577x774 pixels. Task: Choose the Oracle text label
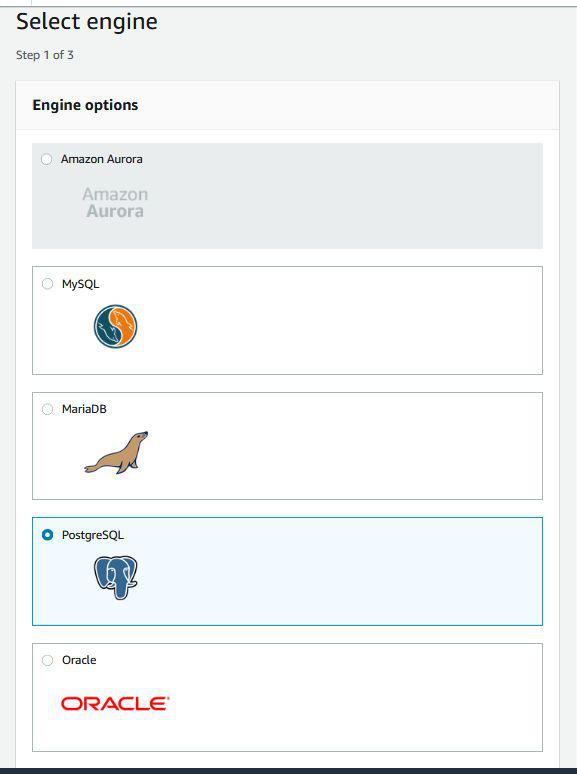click(79, 660)
